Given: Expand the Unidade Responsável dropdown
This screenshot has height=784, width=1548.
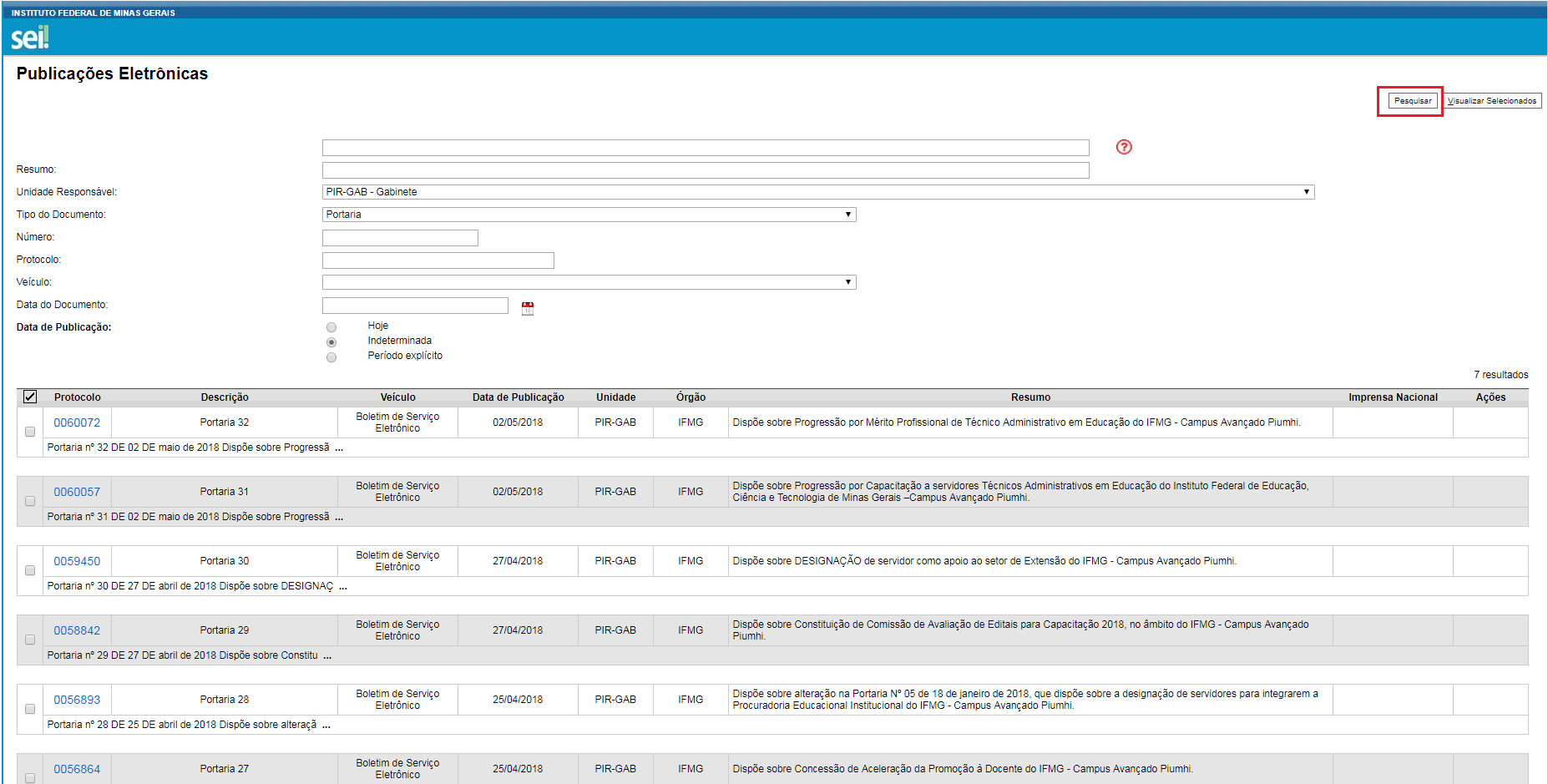Looking at the screenshot, I should coord(817,192).
